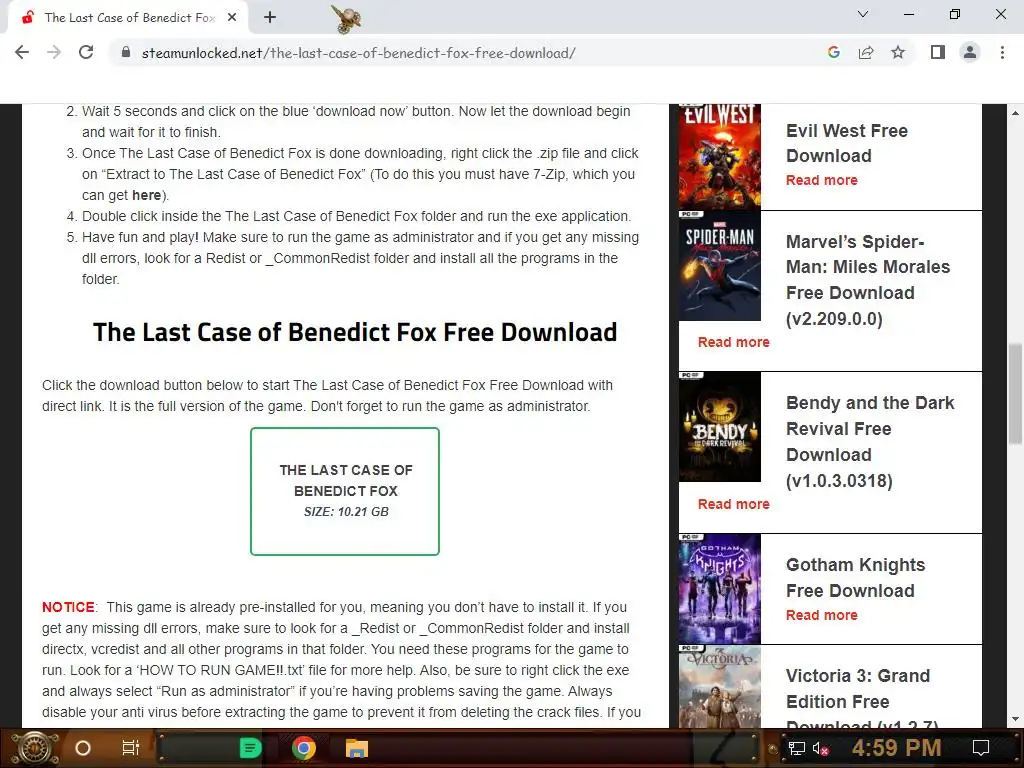Open Spider-Man Miles Morales cover thumbnail
The height and width of the screenshot is (768, 1024).
coord(720,266)
